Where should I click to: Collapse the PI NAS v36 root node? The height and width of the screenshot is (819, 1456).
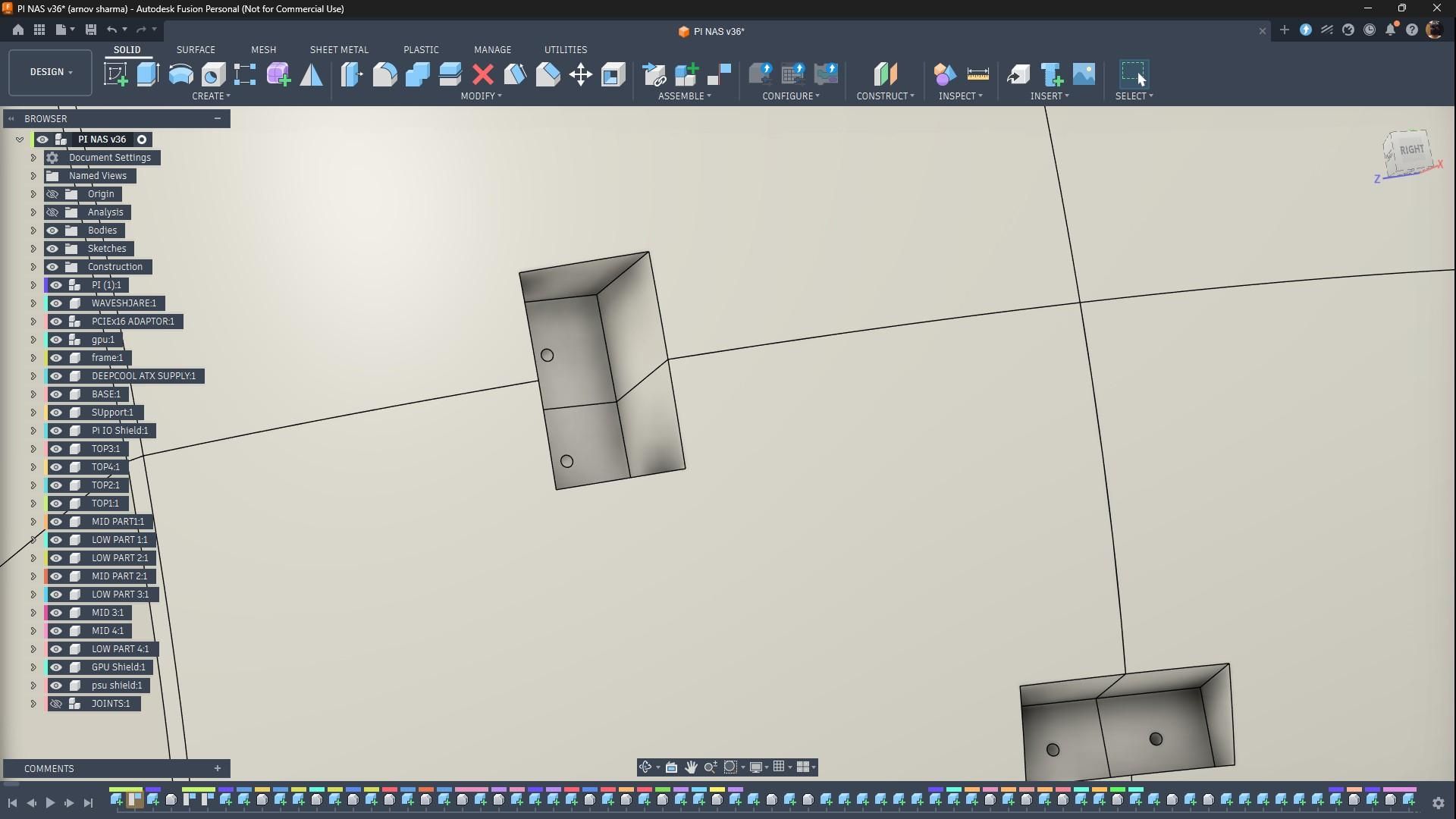(x=20, y=140)
